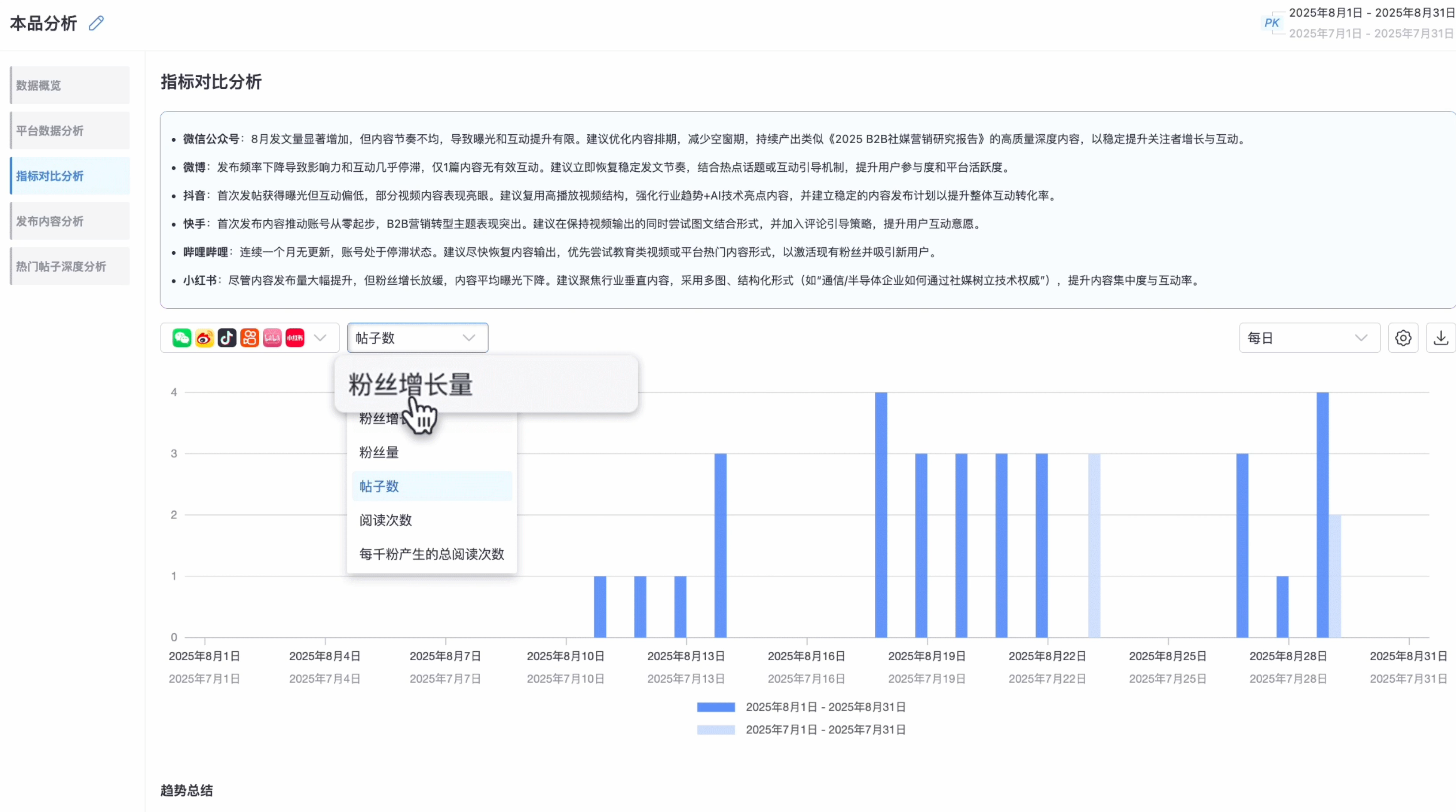
Task: Click the Xiaohongshu red platform icon
Action: 295,338
